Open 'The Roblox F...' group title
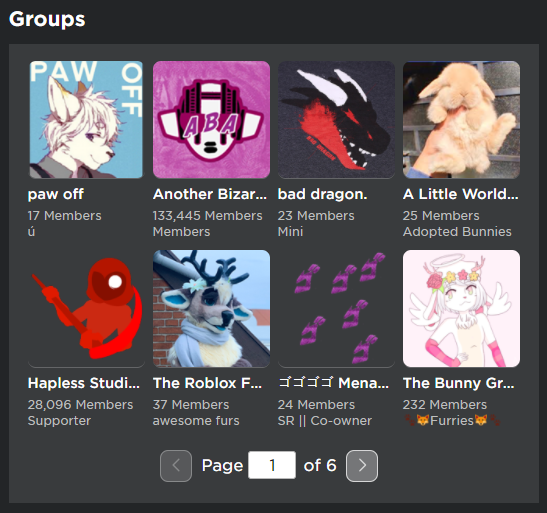 pos(207,383)
